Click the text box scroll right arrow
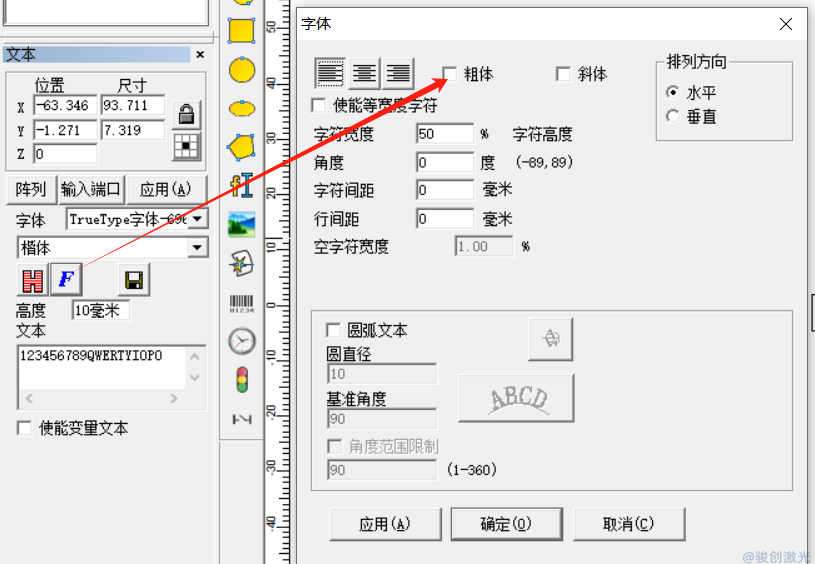815x564 pixels. pos(174,399)
